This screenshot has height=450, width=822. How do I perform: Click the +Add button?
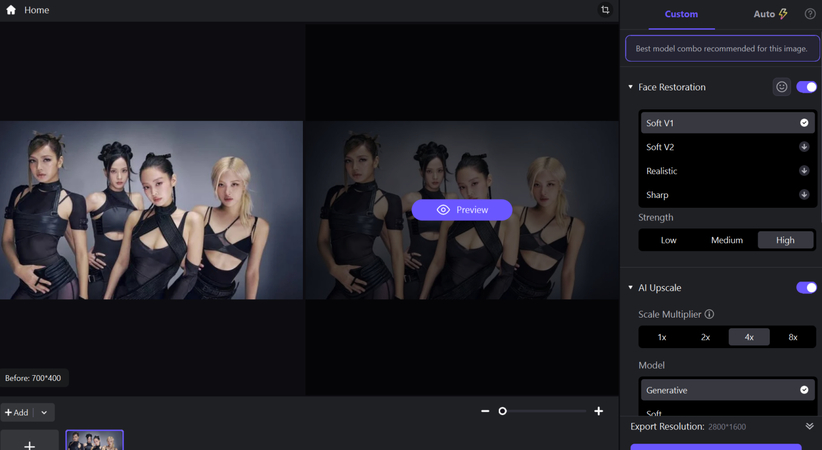pyautogui.click(x=16, y=413)
